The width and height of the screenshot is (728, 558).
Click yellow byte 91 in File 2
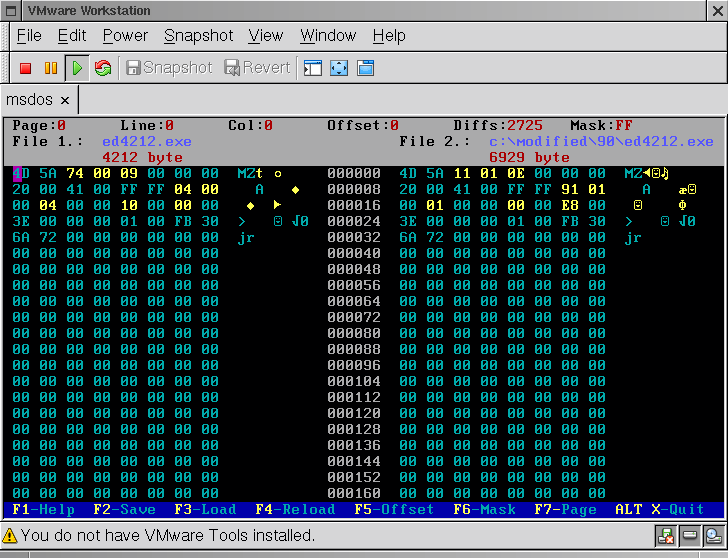[570, 189]
